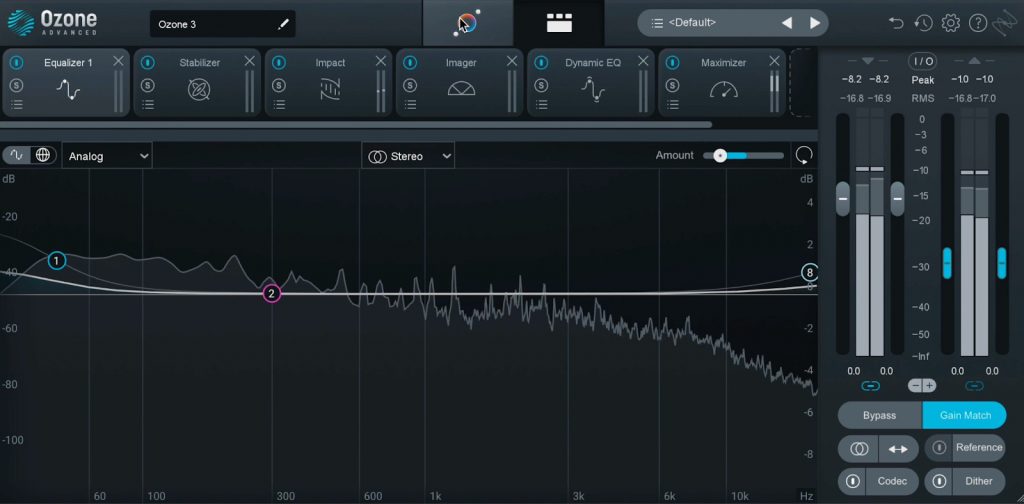Toggle Imager power button
The width and height of the screenshot is (1024, 504).
[x=410, y=63]
